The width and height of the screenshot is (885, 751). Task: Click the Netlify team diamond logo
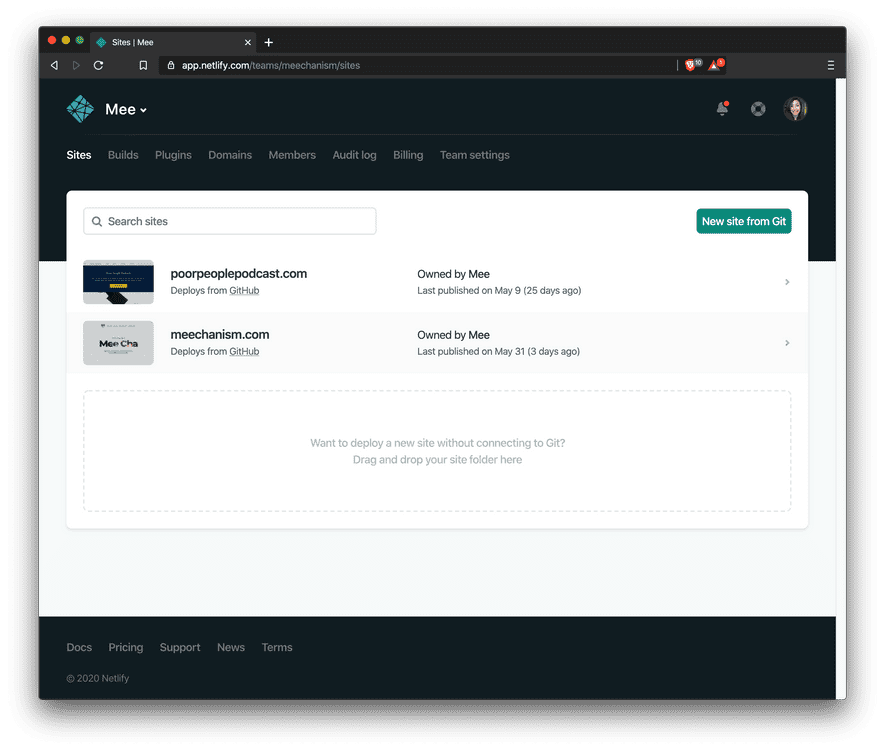(80, 108)
